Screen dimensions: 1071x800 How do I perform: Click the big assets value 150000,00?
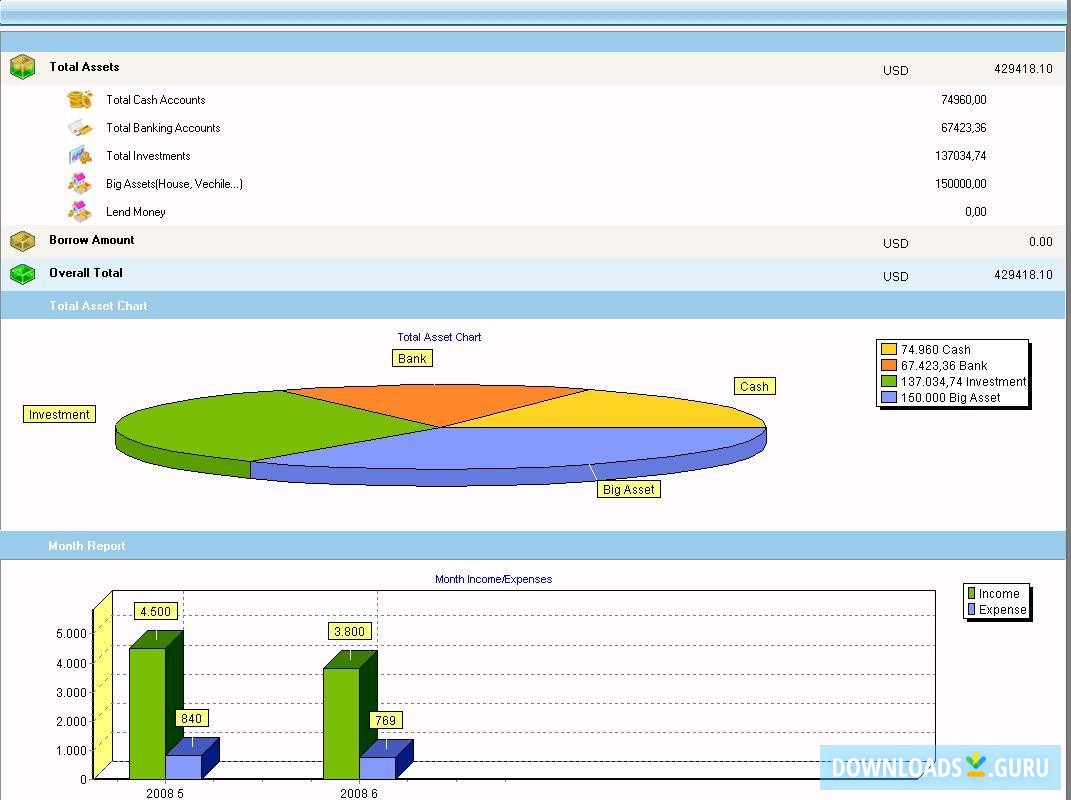tap(960, 184)
